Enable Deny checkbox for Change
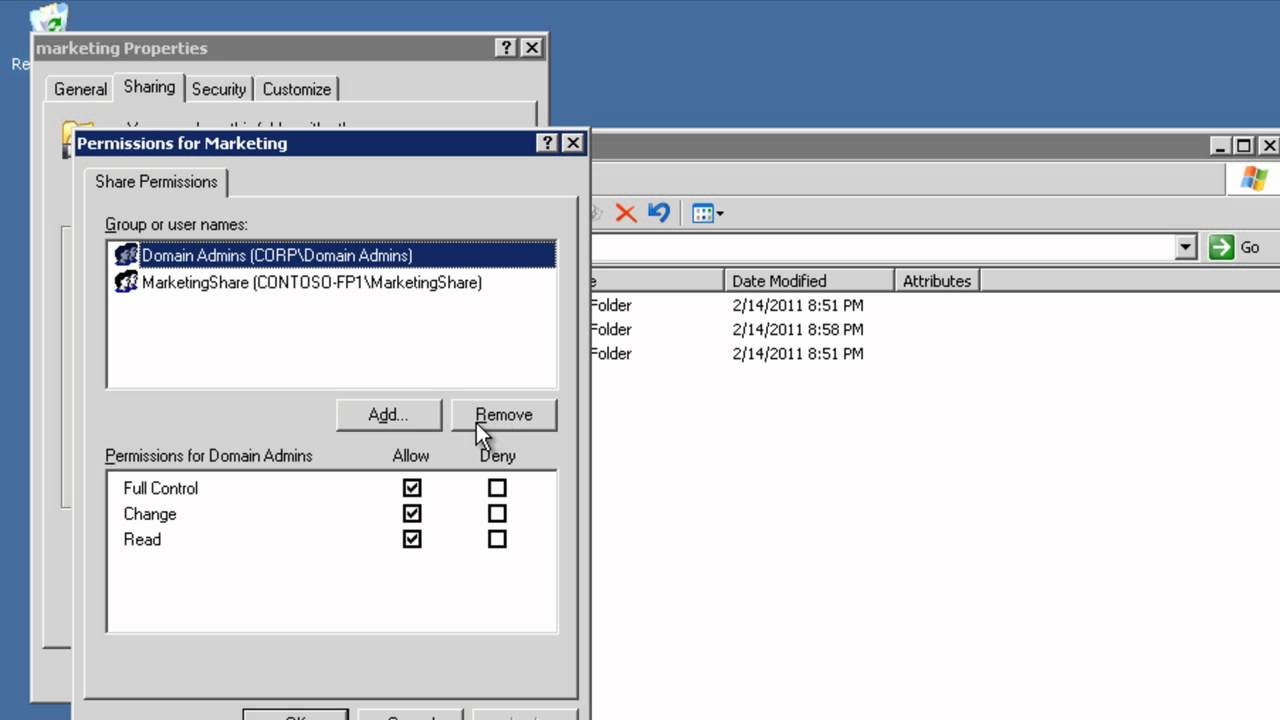This screenshot has height=720, width=1280. click(497, 514)
